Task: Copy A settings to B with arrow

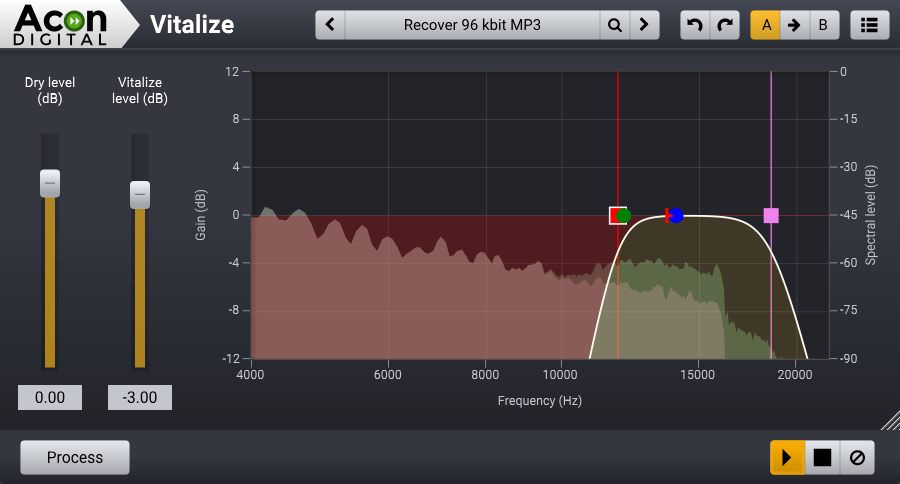Action: coord(794,25)
